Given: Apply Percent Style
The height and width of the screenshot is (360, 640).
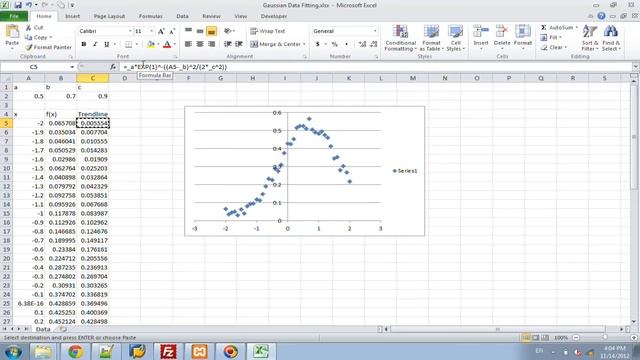Looking at the screenshot, I should pyautogui.click(x=335, y=44).
